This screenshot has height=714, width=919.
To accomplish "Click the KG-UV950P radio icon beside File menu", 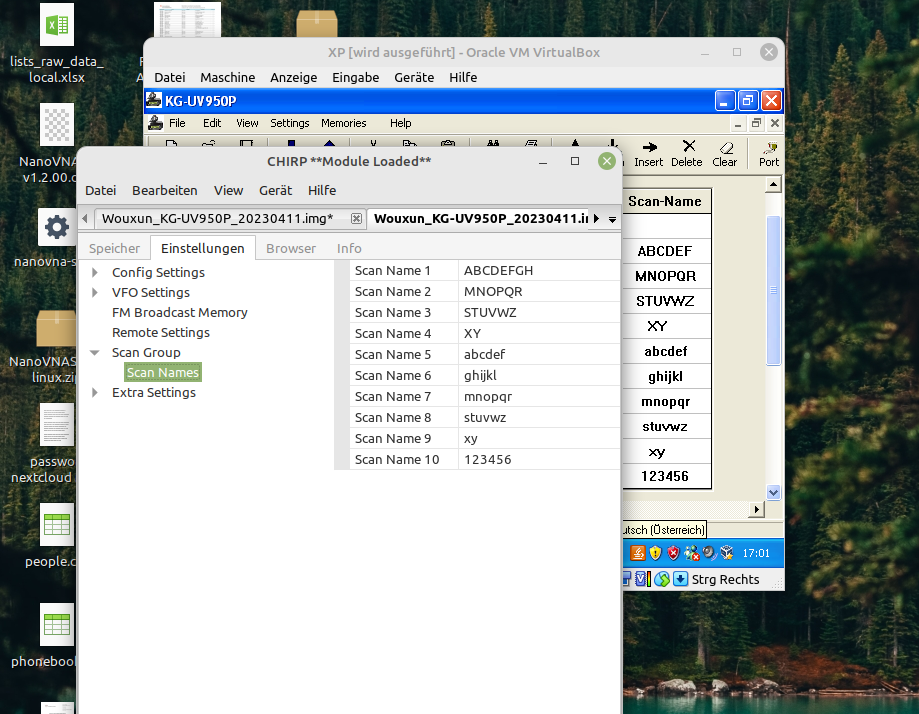I will coord(155,123).
